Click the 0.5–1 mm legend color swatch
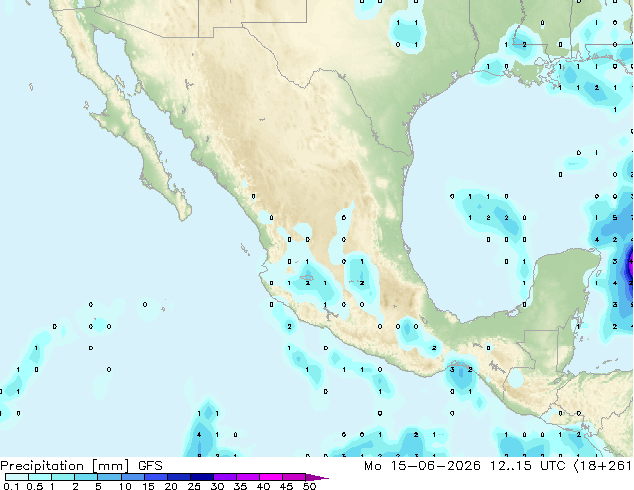This screenshot has width=634, height=490. tap(40, 477)
